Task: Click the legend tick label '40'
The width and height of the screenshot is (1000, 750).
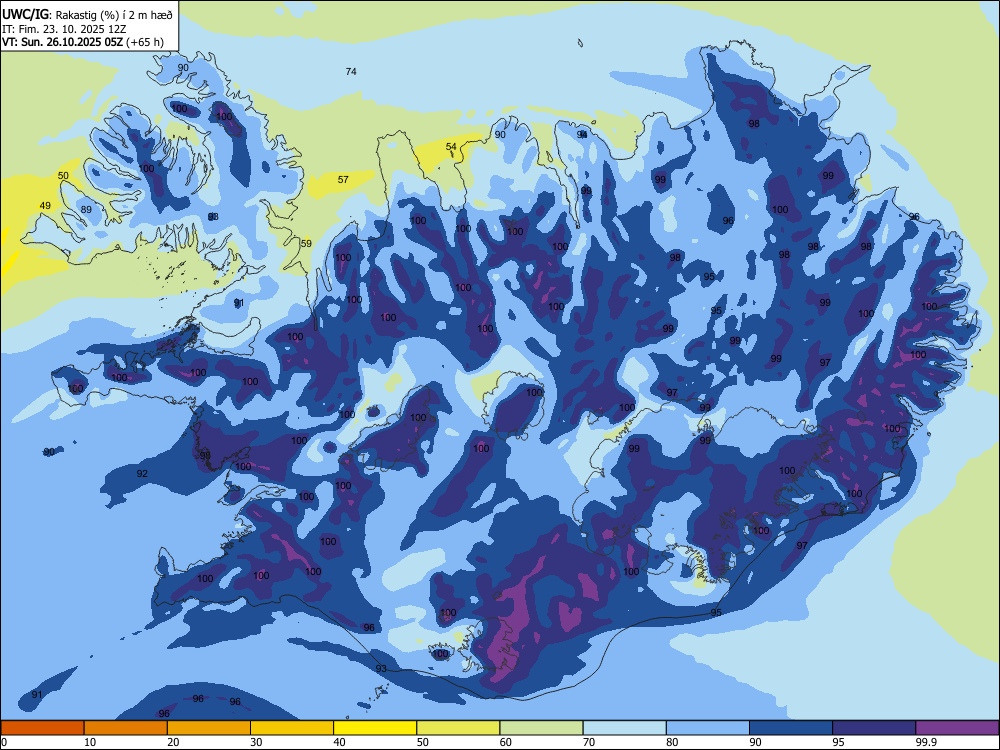Action: [x=339, y=742]
